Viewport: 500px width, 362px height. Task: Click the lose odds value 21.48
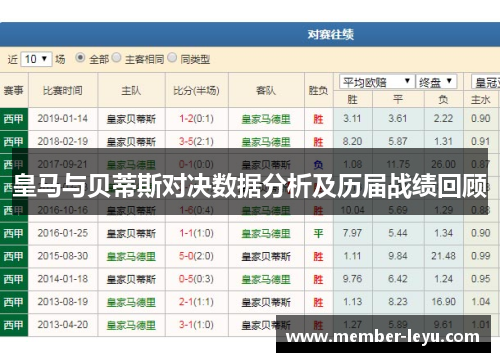[x=443, y=256]
